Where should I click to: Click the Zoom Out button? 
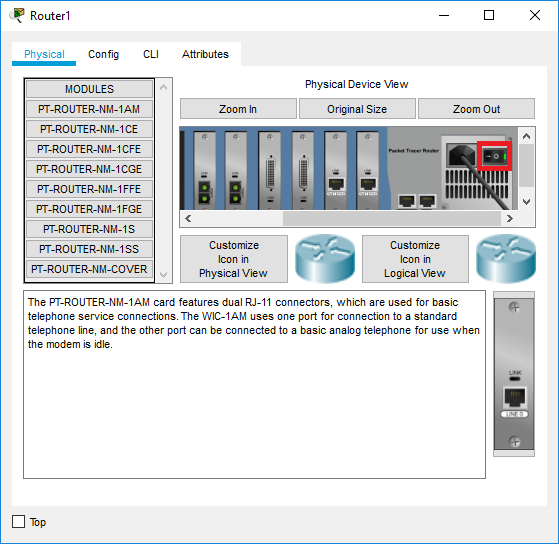476,109
